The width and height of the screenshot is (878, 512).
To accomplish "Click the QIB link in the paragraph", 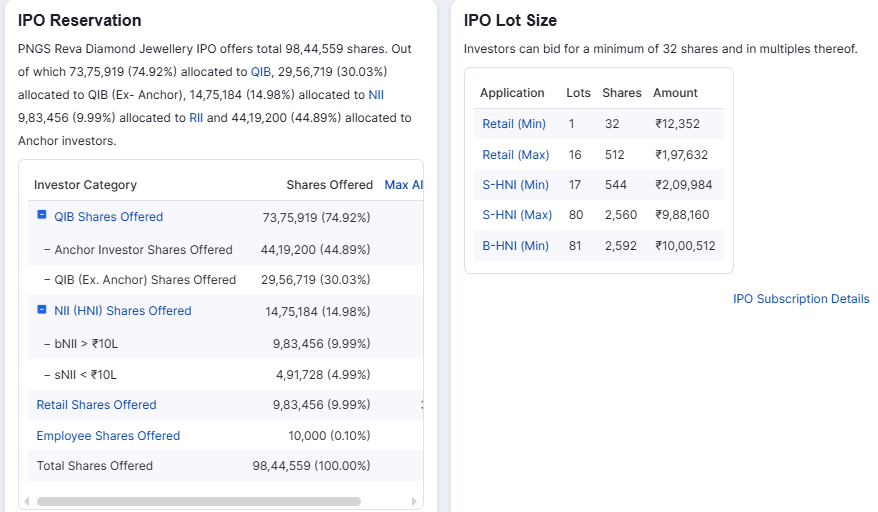I will (260, 72).
